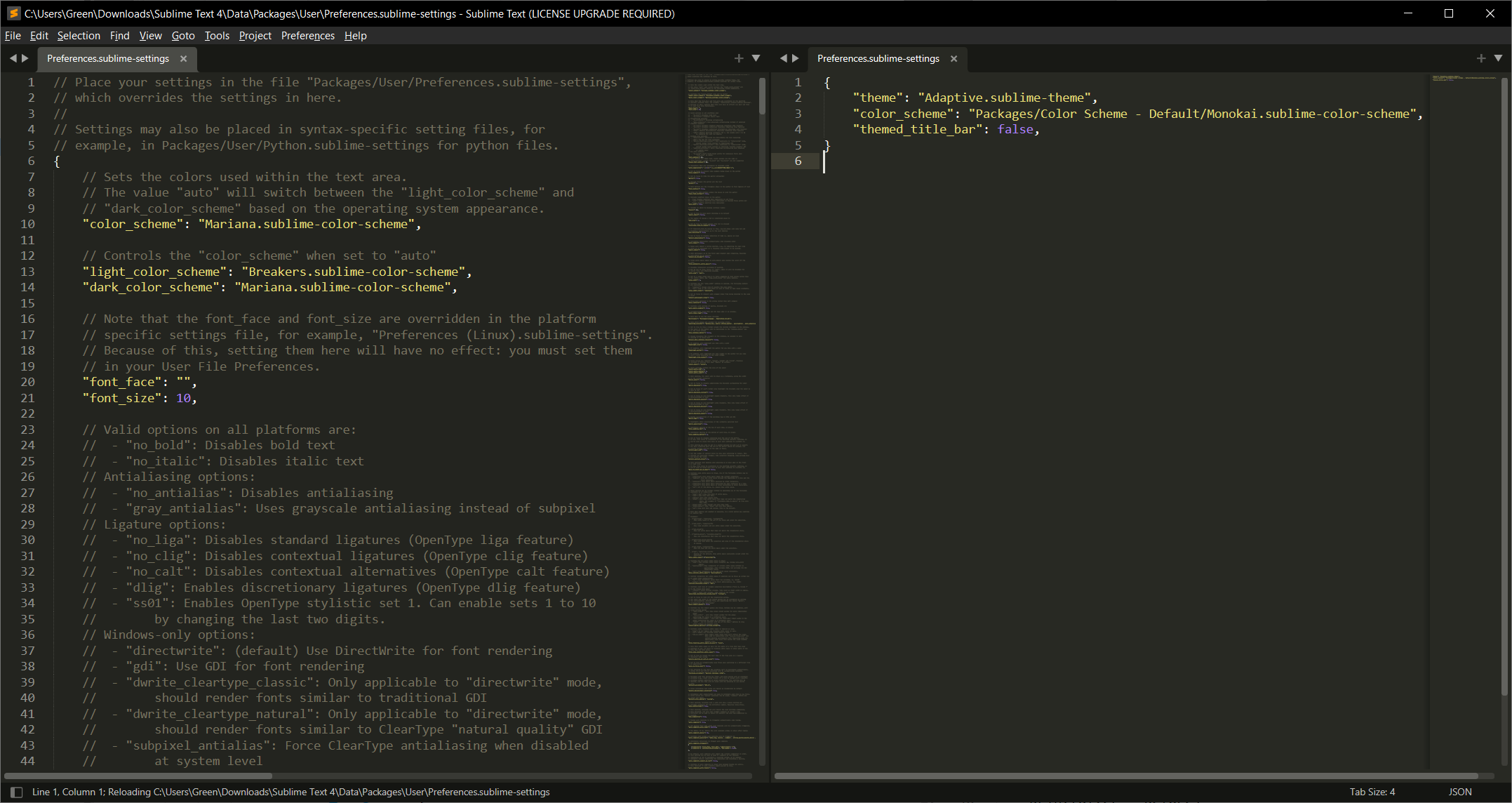Close right Preferences.sublime-settings tab

[954, 58]
